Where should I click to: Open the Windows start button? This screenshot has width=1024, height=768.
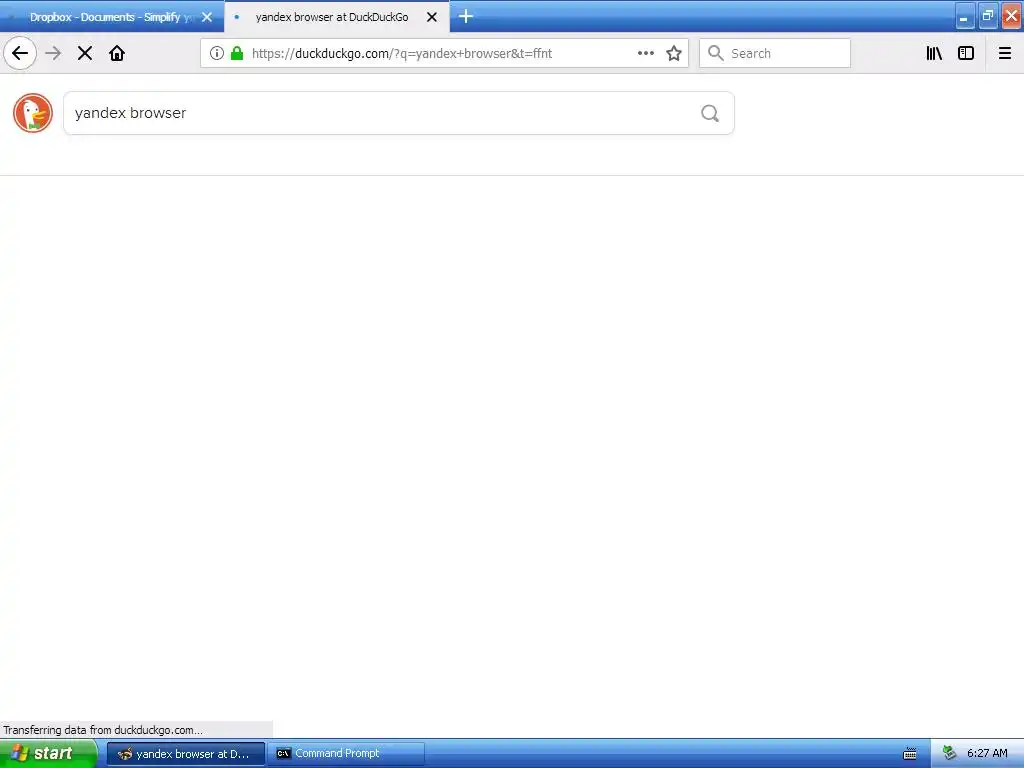48,754
